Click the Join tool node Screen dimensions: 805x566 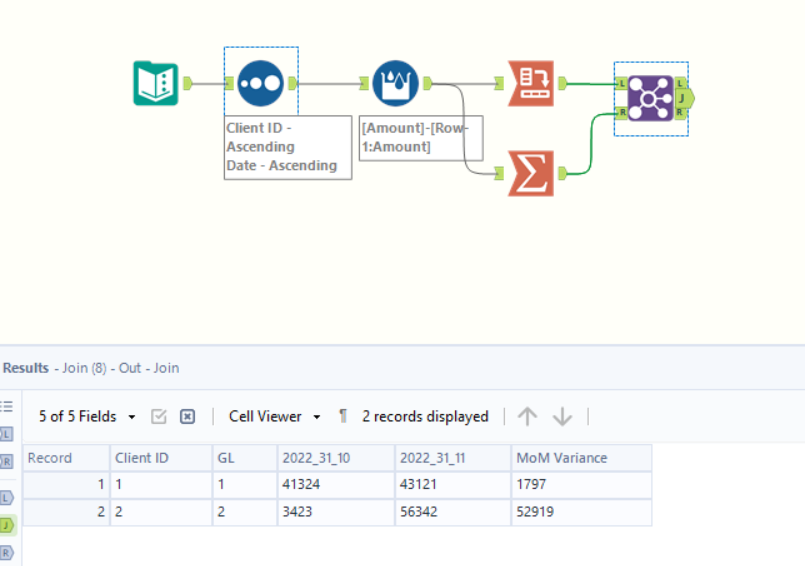650,98
